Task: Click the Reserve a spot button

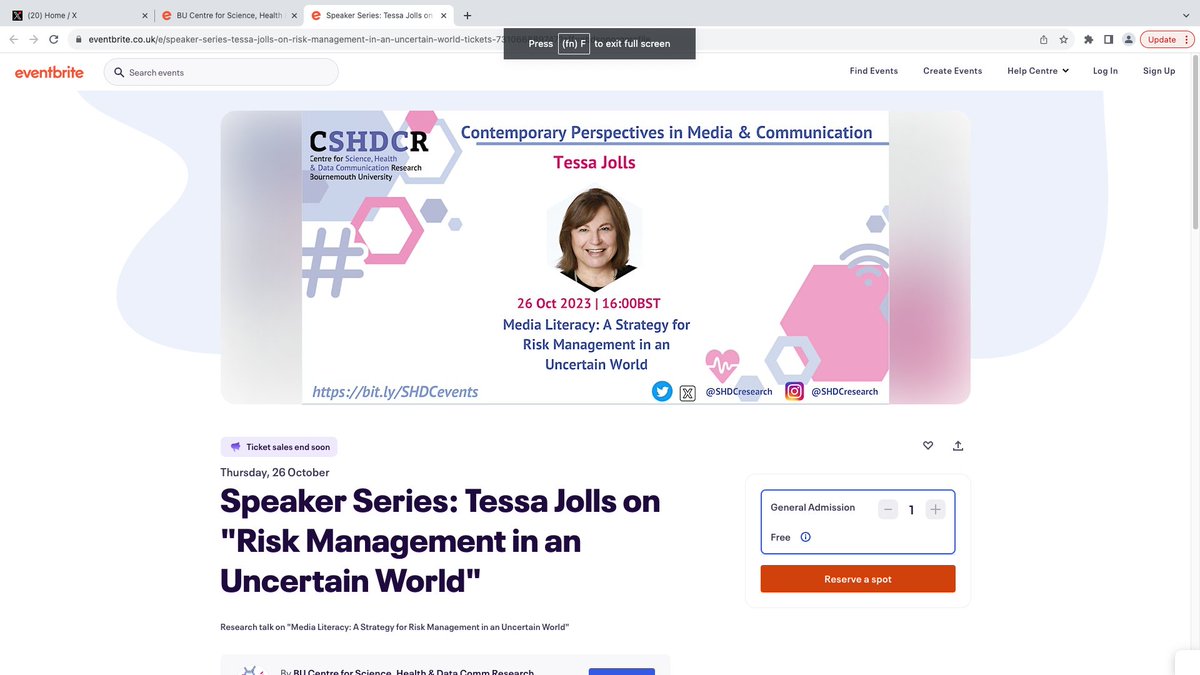Action: (858, 579)
